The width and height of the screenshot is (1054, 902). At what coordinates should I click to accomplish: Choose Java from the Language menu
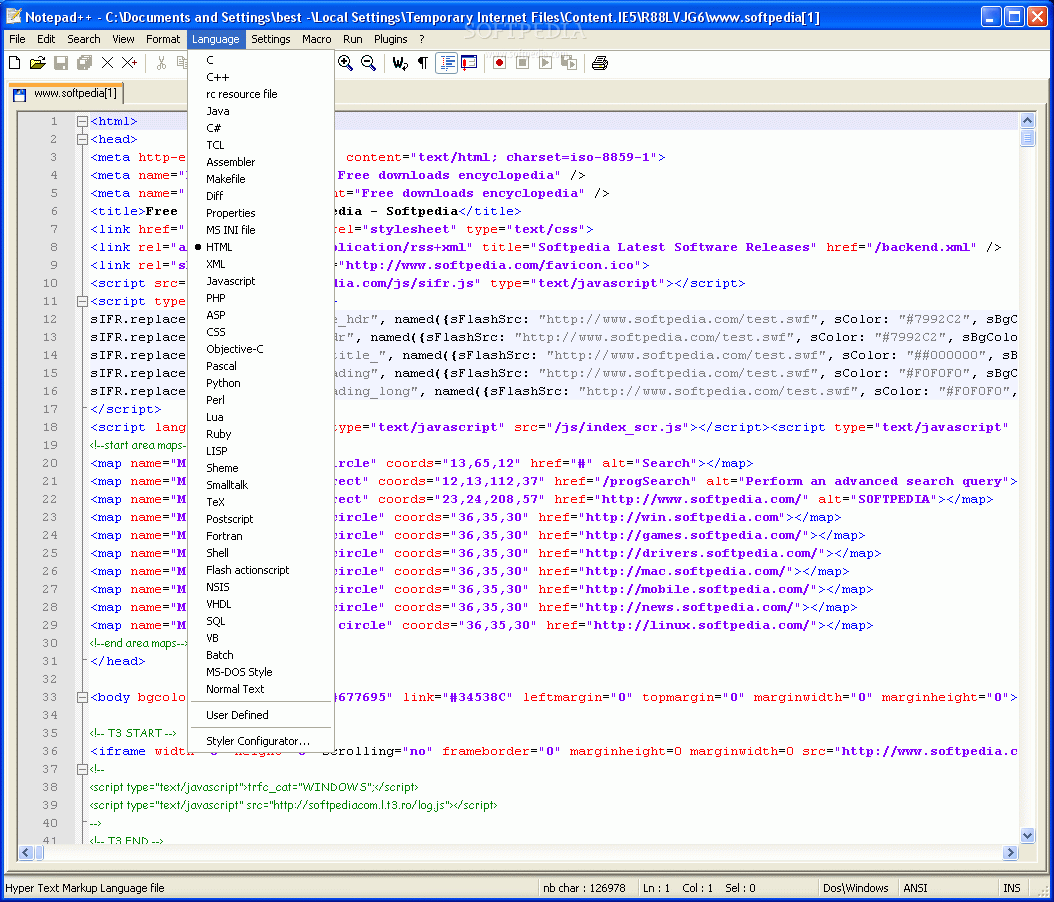[261, 111]
